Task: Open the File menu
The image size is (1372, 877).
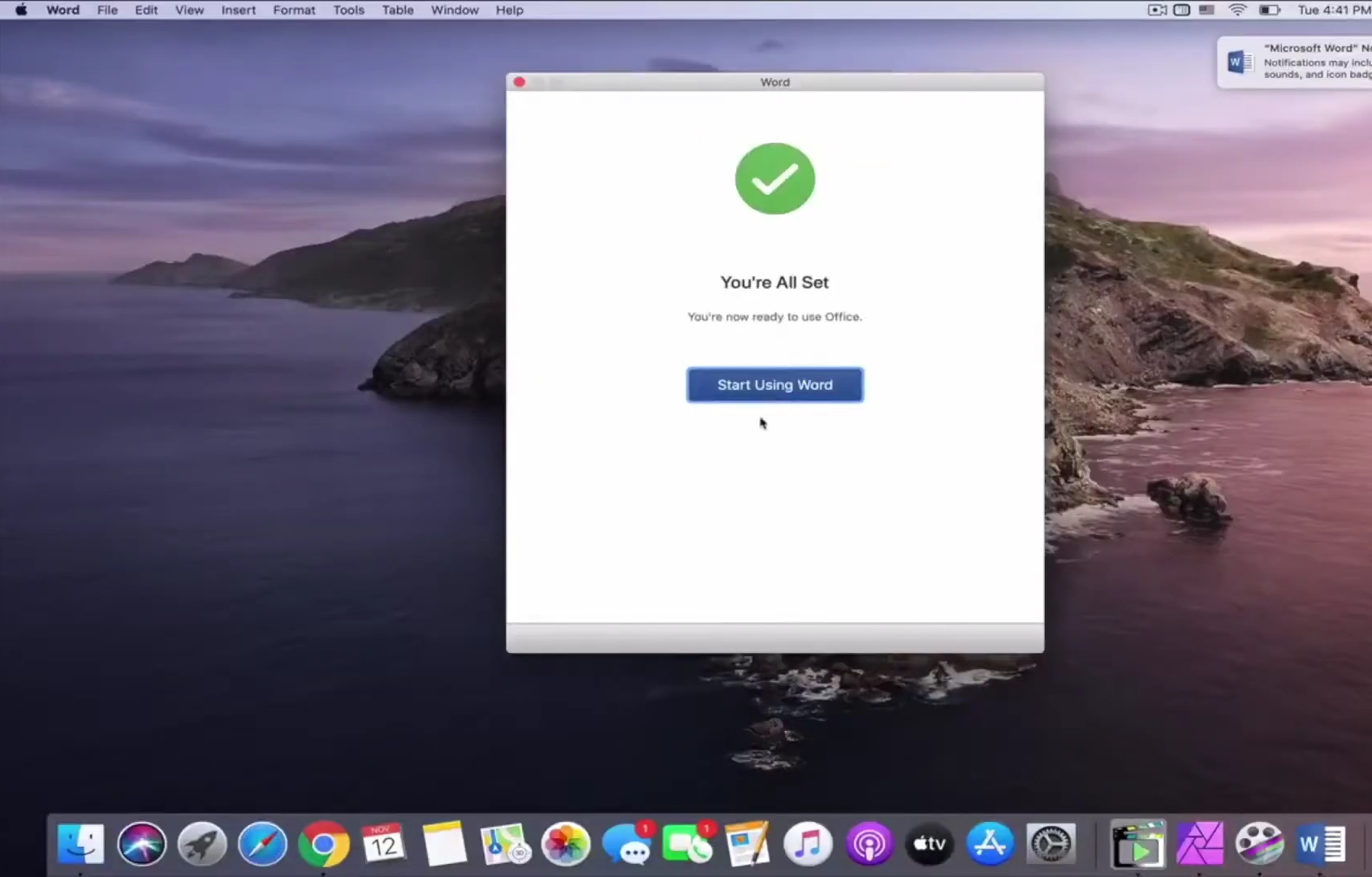Action: click(107, 10)
